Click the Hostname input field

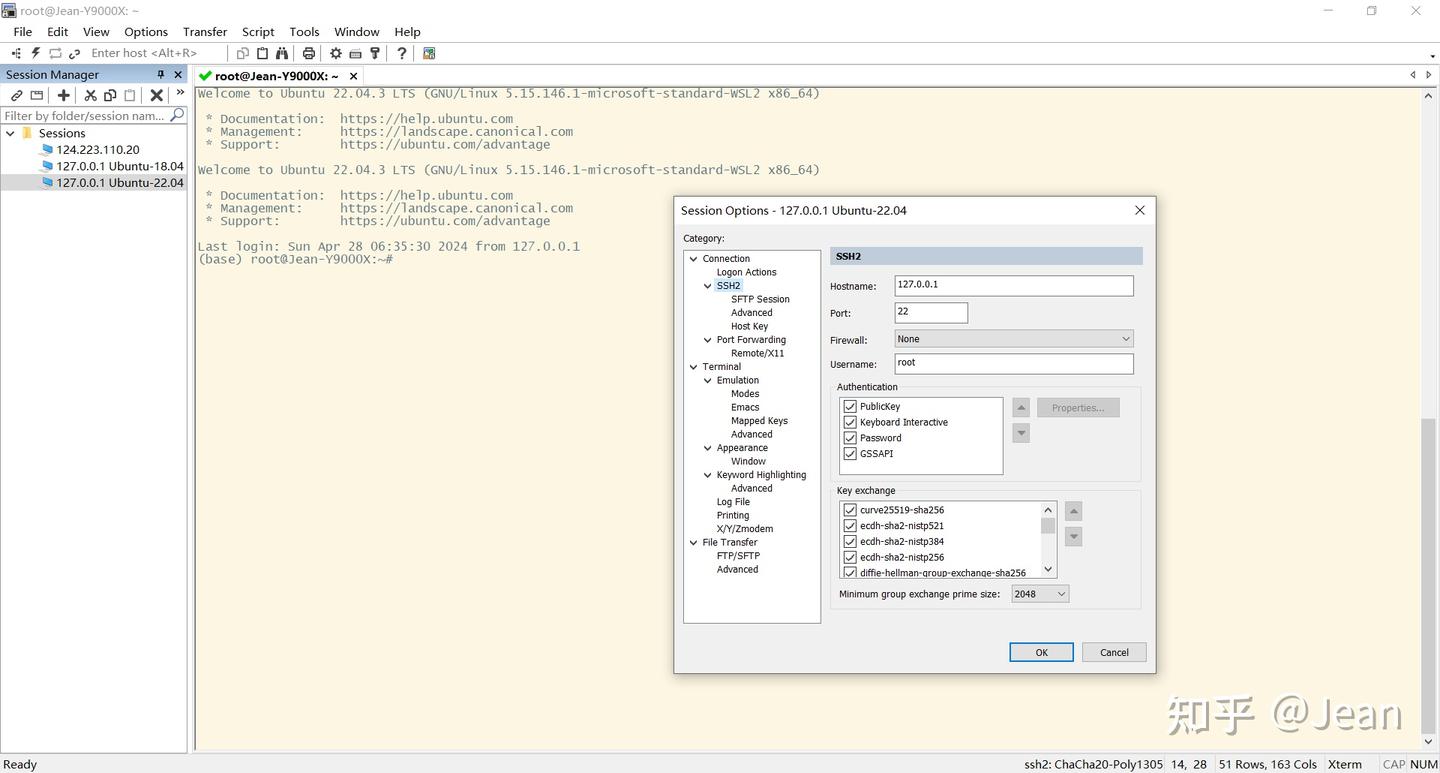click(1013, 285)
